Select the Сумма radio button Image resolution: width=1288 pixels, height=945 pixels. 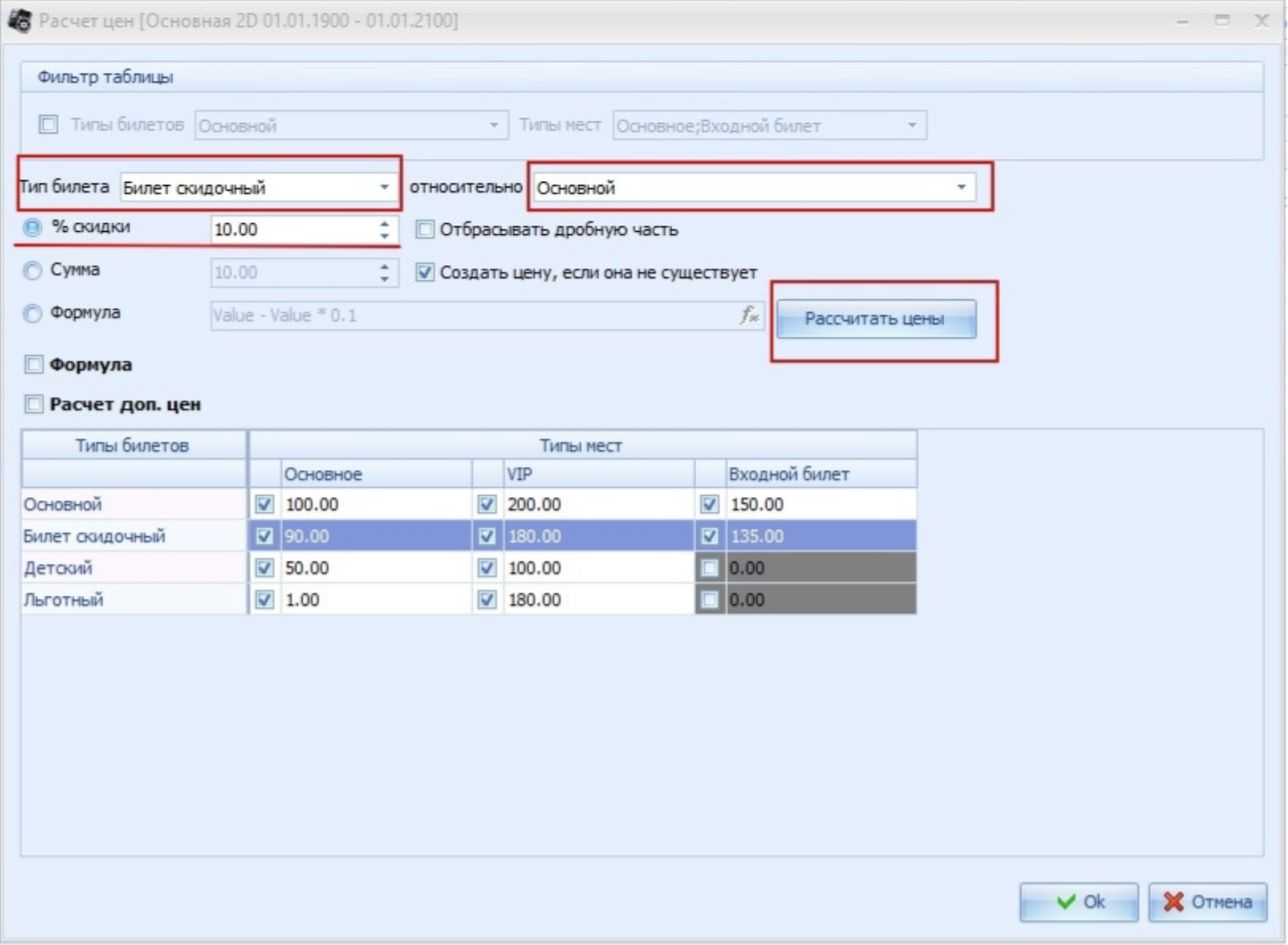click(32, 270)
